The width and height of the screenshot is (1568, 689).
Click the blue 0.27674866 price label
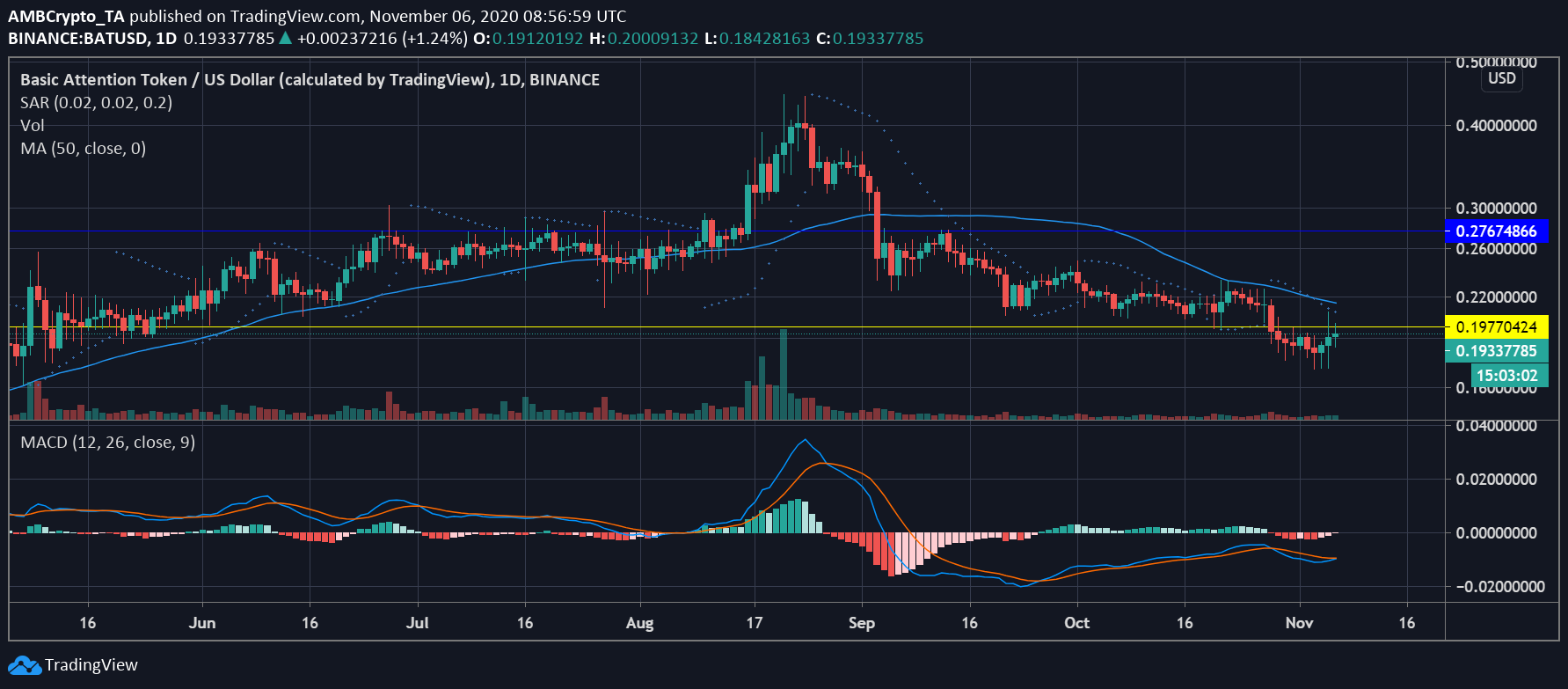pos(1497,231)
